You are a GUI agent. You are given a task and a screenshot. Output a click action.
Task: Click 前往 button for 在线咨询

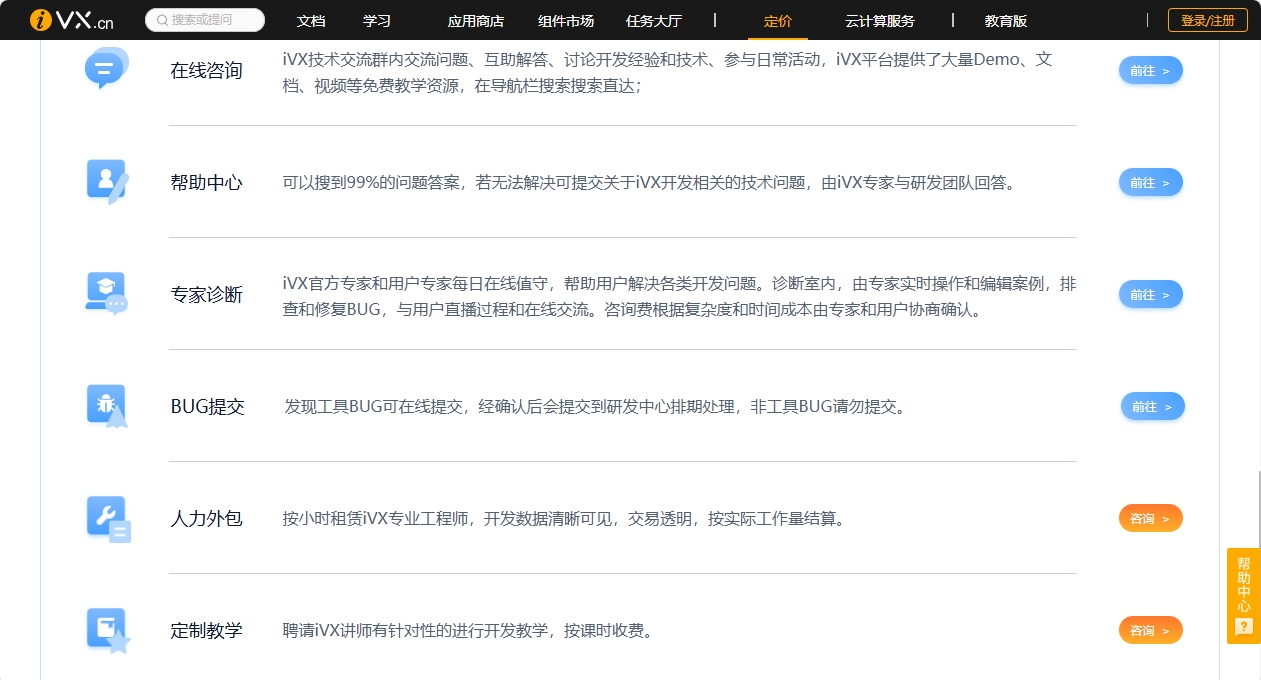[1151, 70]
